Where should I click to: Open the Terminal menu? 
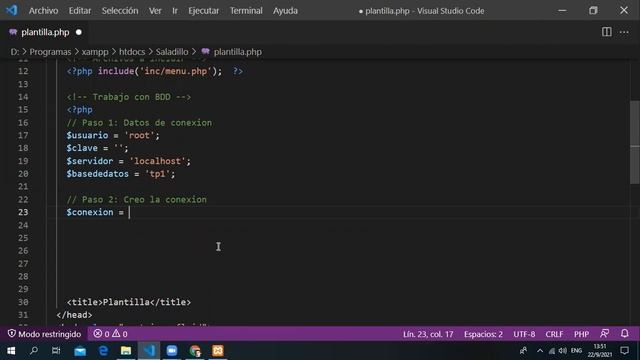[246, 11]
